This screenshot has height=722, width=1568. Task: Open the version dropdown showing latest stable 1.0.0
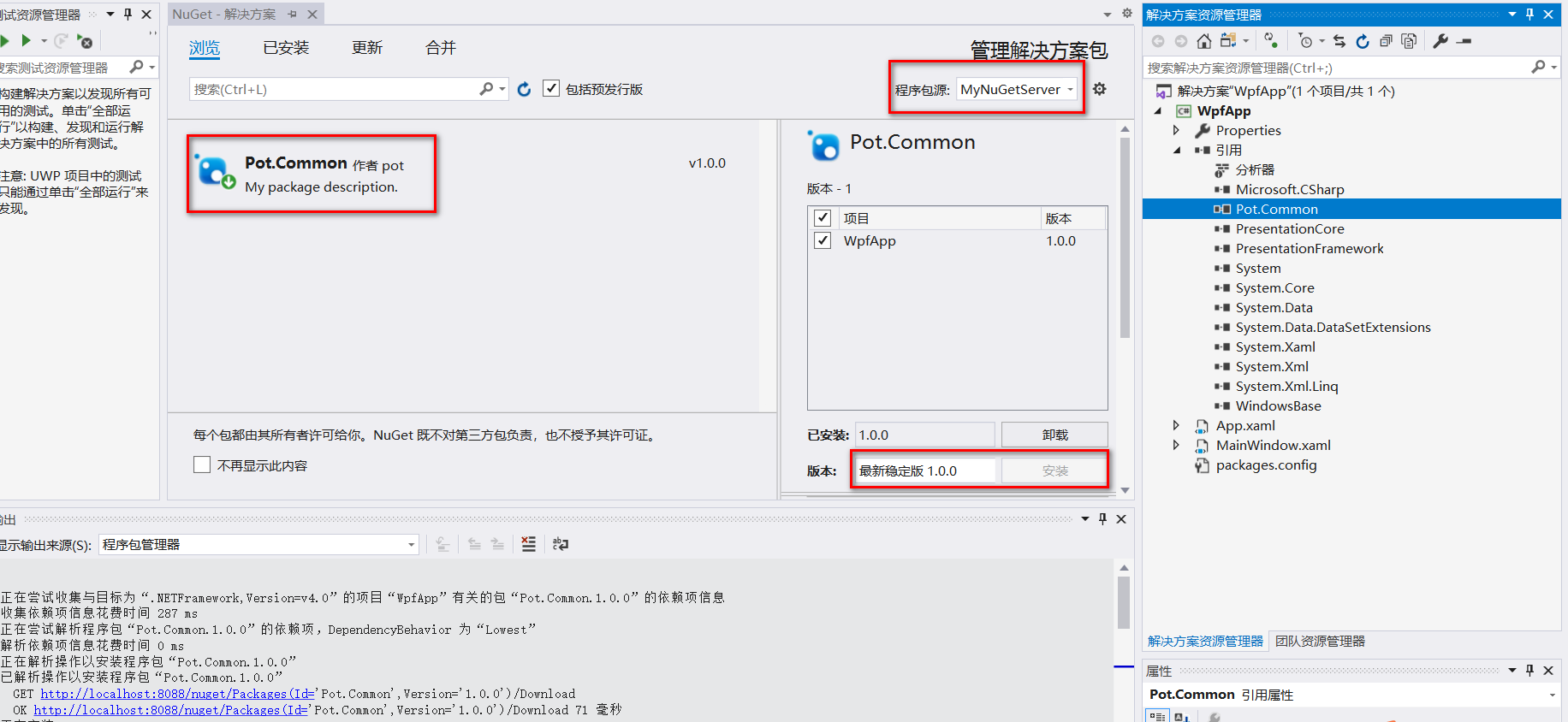click(x=924, y=470)
